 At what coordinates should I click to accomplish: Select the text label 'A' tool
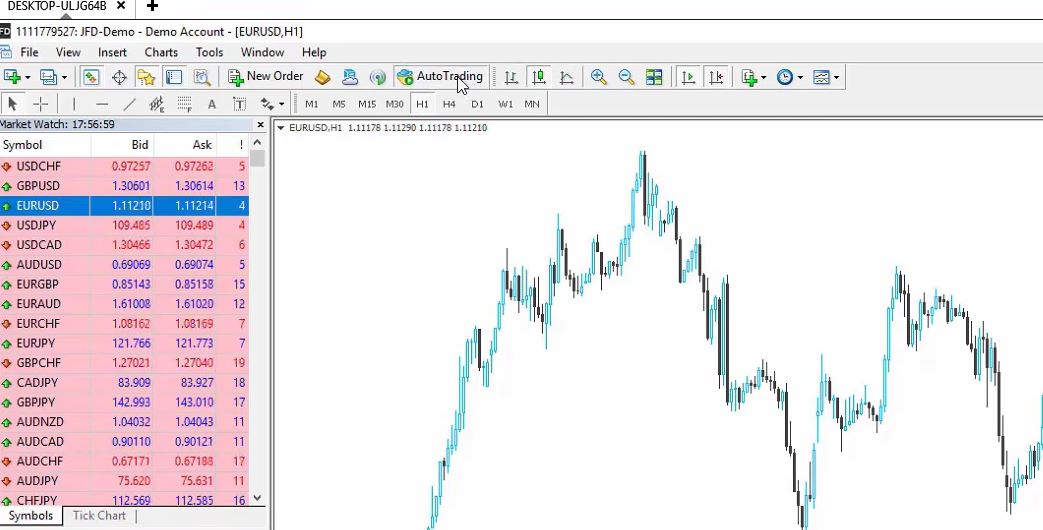click(212, 104)
